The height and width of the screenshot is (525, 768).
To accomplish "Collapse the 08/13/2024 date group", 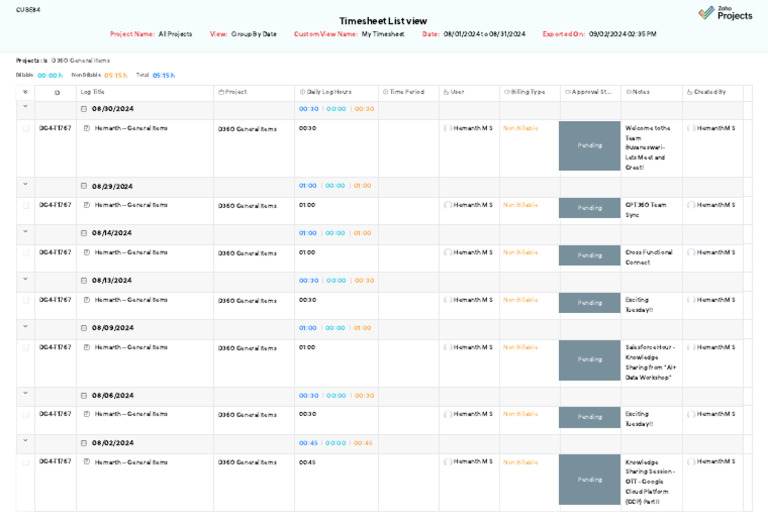I will click(x=84, y=281).
